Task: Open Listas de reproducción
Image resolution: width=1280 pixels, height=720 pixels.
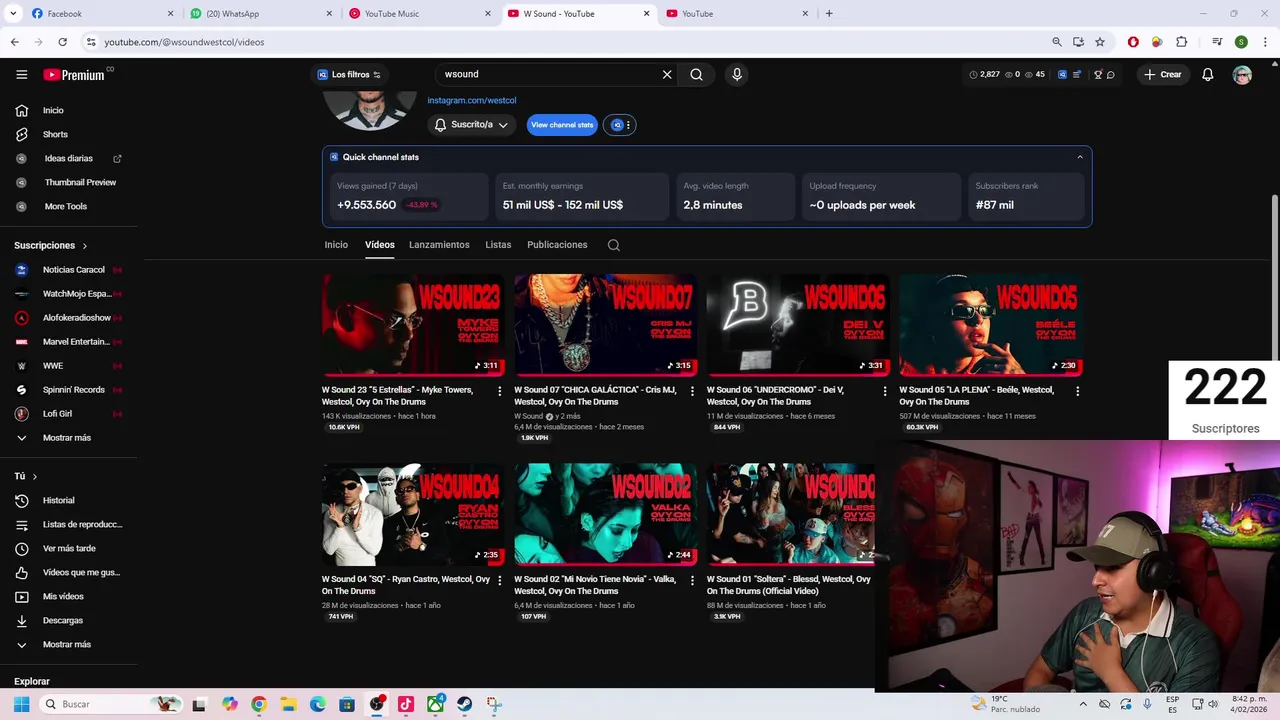Action: click(68, 524)
